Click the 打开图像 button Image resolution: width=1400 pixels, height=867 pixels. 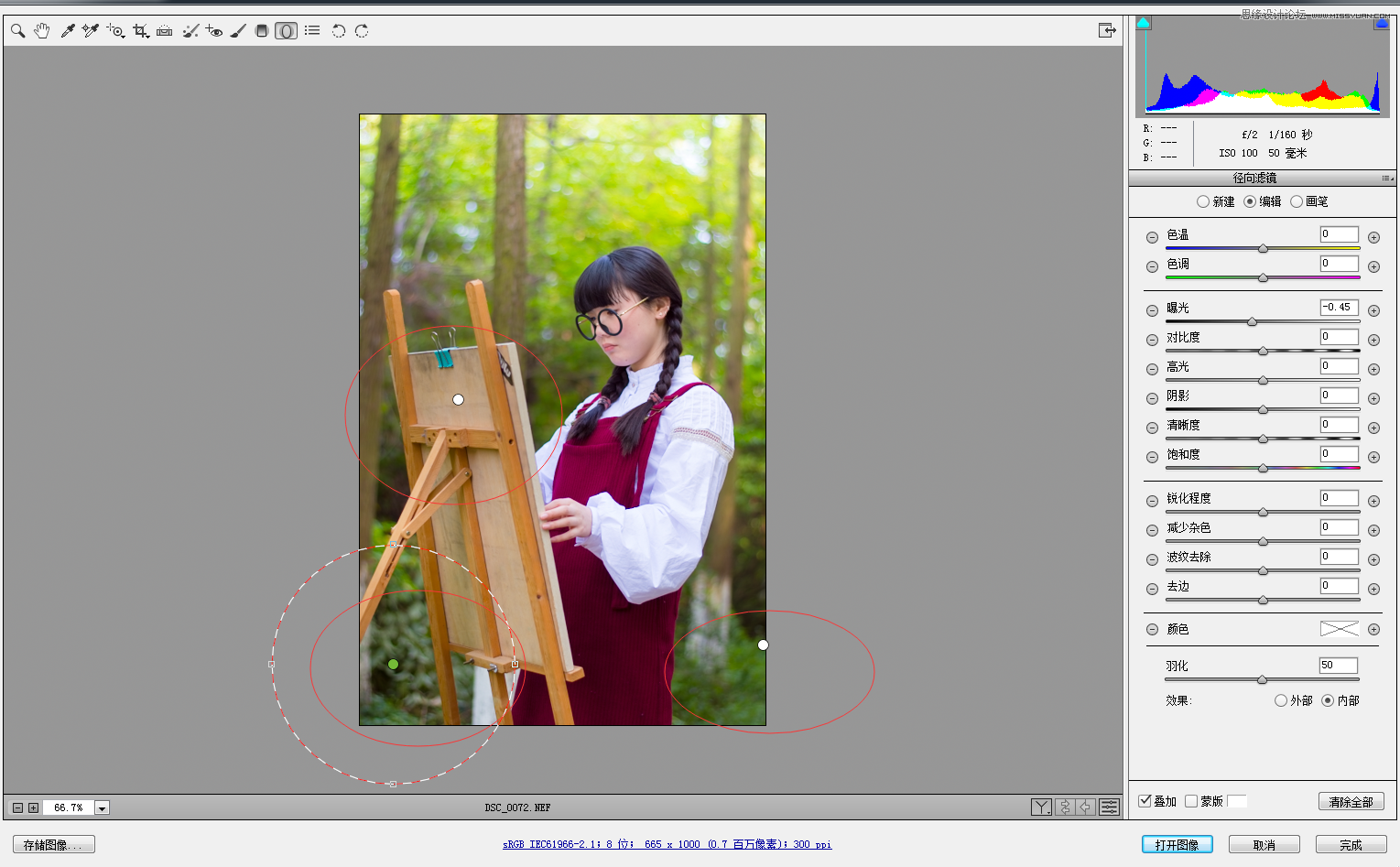pyautogui.click(x=1177, y=844)
